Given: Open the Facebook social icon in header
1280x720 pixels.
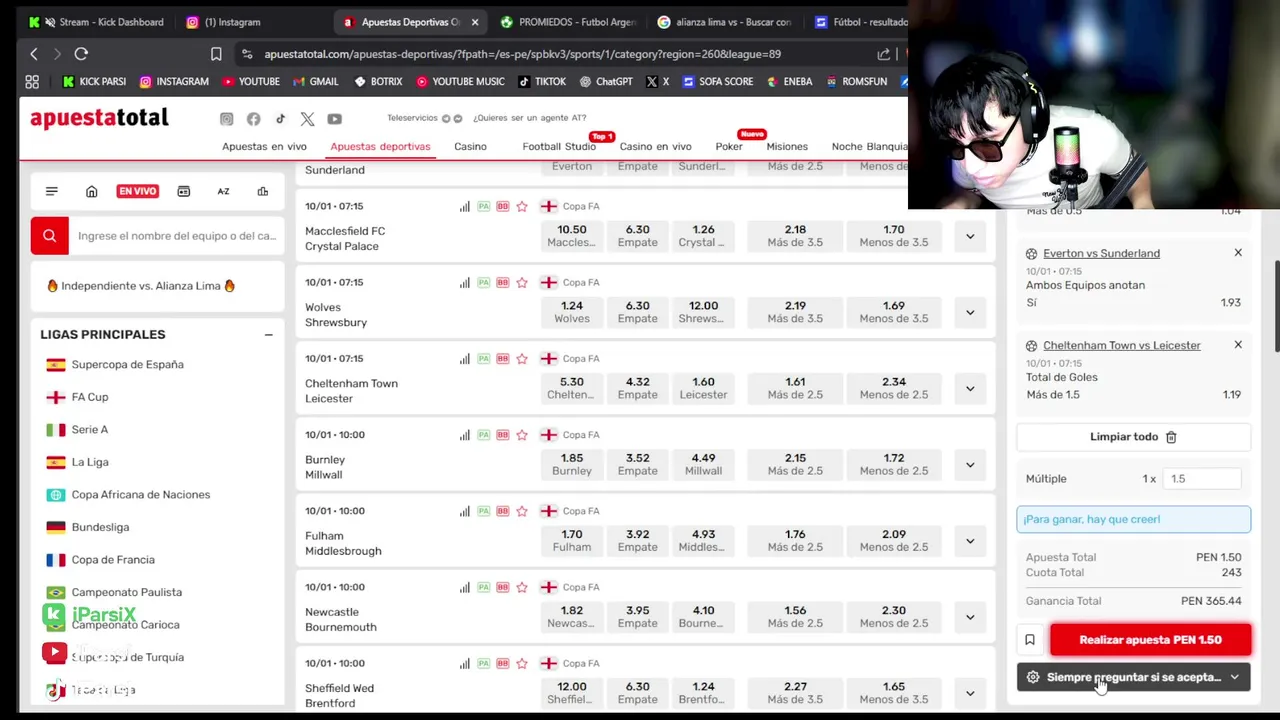Looking at the screenshot, I should tap(254, 119).
